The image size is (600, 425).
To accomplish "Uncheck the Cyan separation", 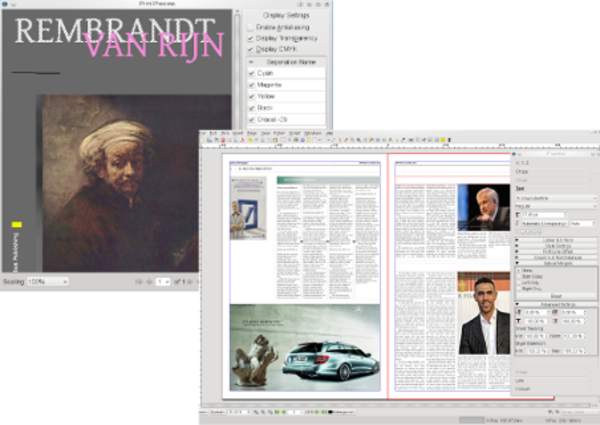I will coord(251,73).
